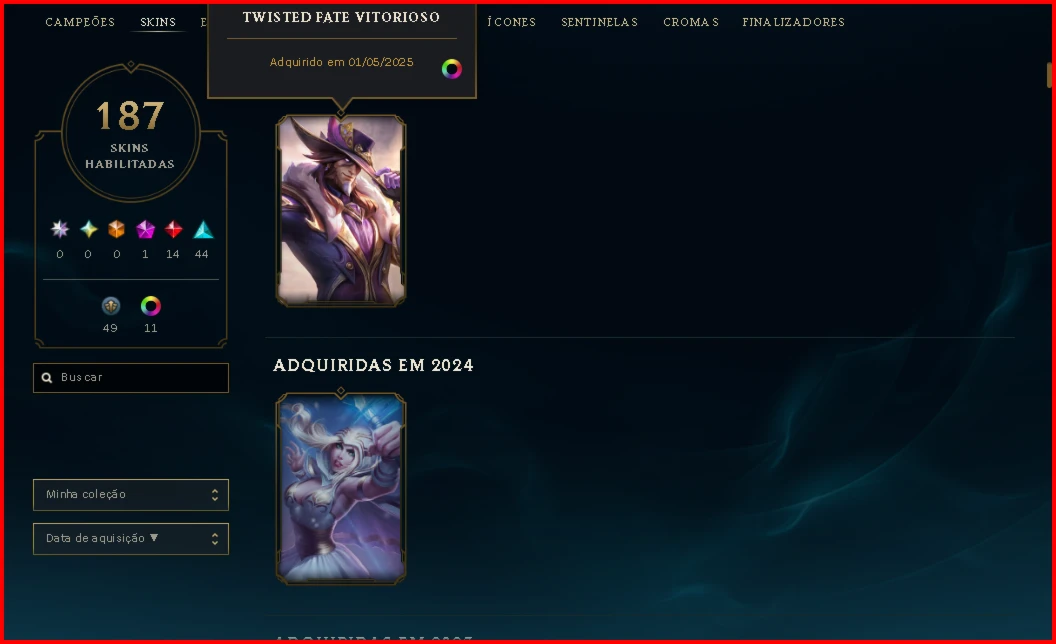Click the search magnifier icon
Screen dimensions: 1056x644
[x=46, y=378]
